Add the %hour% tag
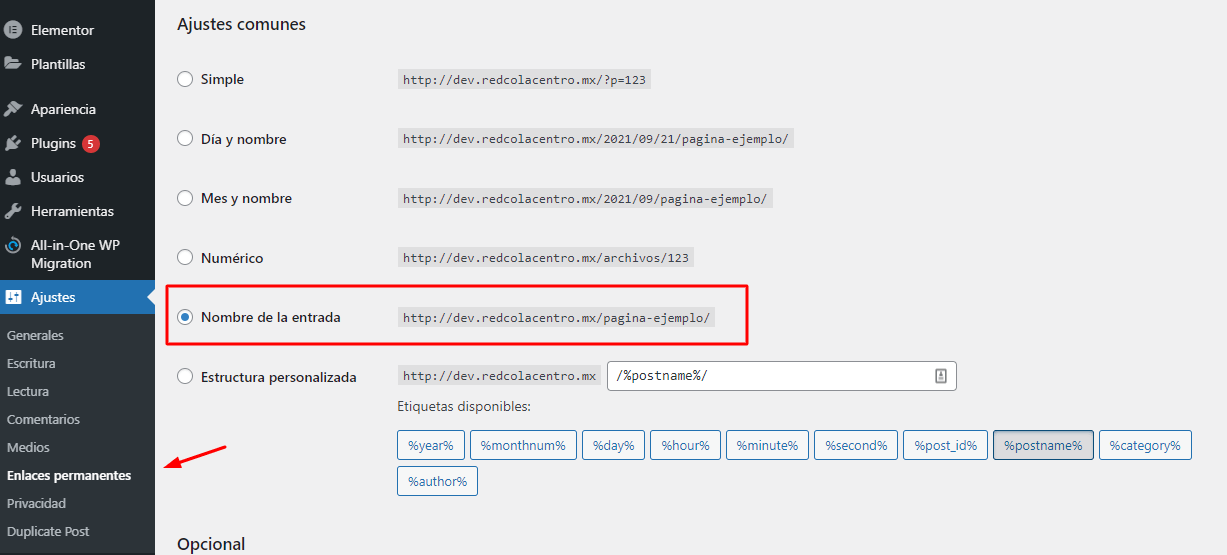Screen dimensions: 1227x555 coord(685,445)
